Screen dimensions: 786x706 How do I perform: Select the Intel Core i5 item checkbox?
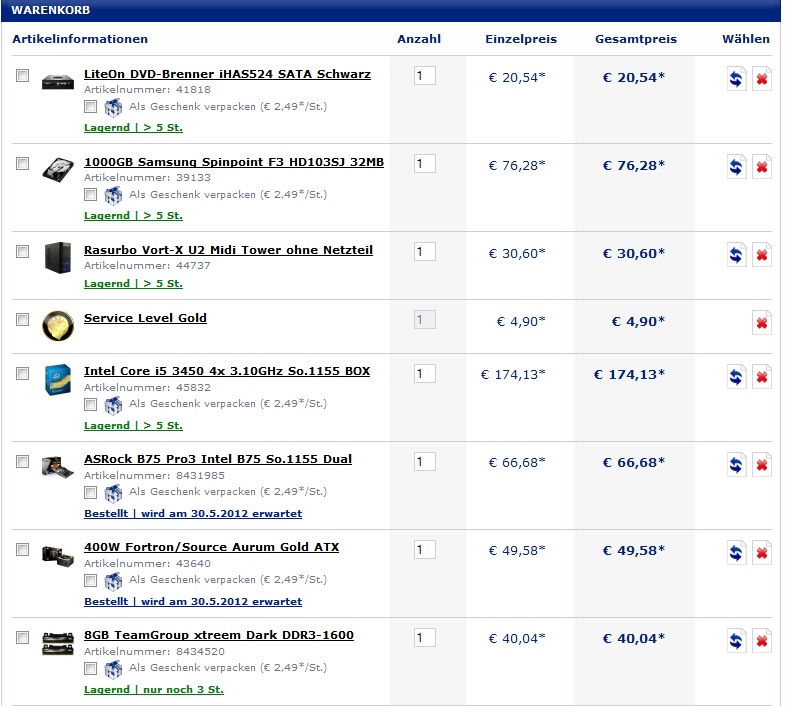(x=23, y=374)
